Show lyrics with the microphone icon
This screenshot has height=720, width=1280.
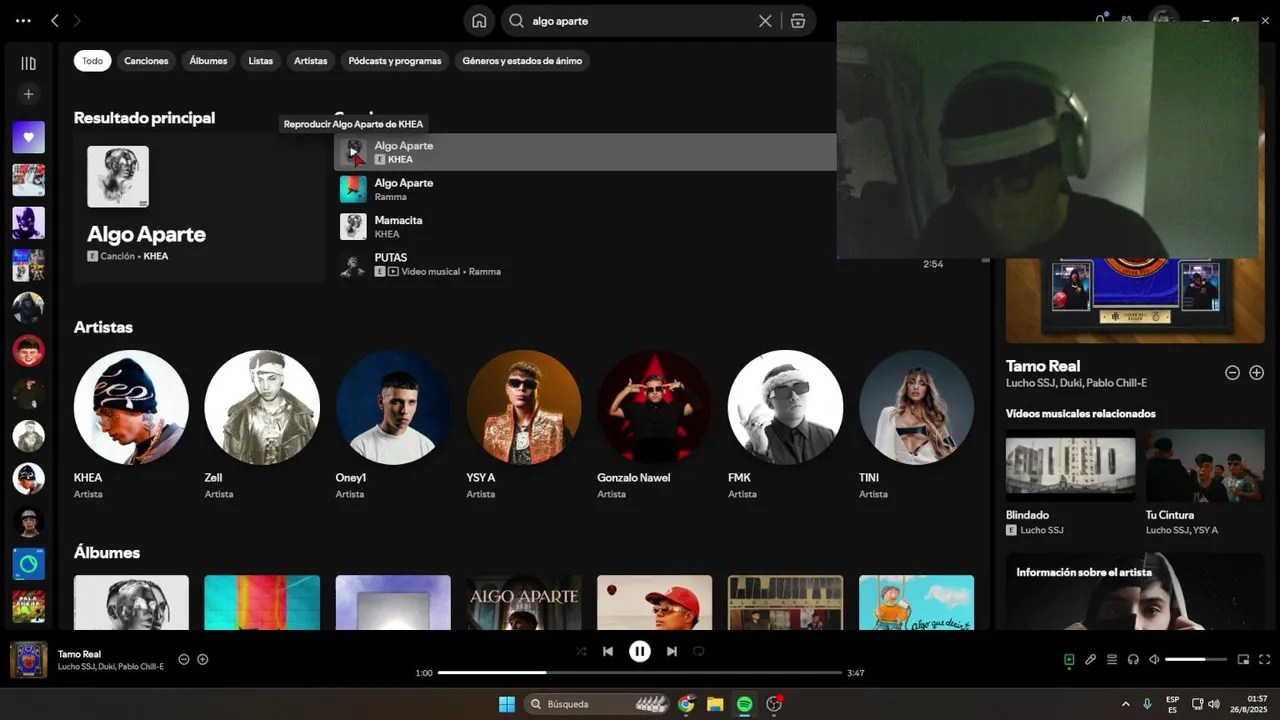point(1091,659)
